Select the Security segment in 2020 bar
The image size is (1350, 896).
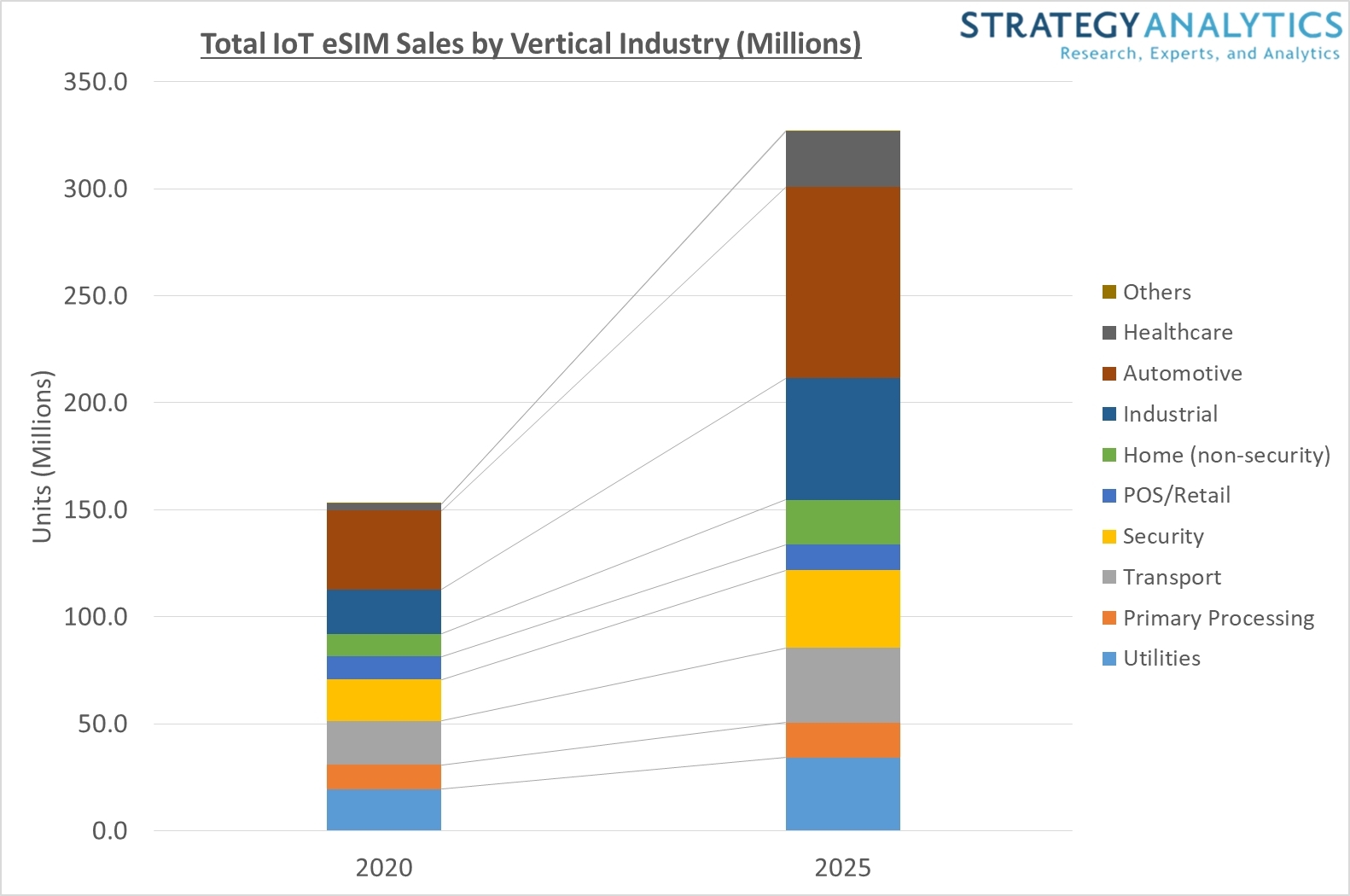pos(383,700)
